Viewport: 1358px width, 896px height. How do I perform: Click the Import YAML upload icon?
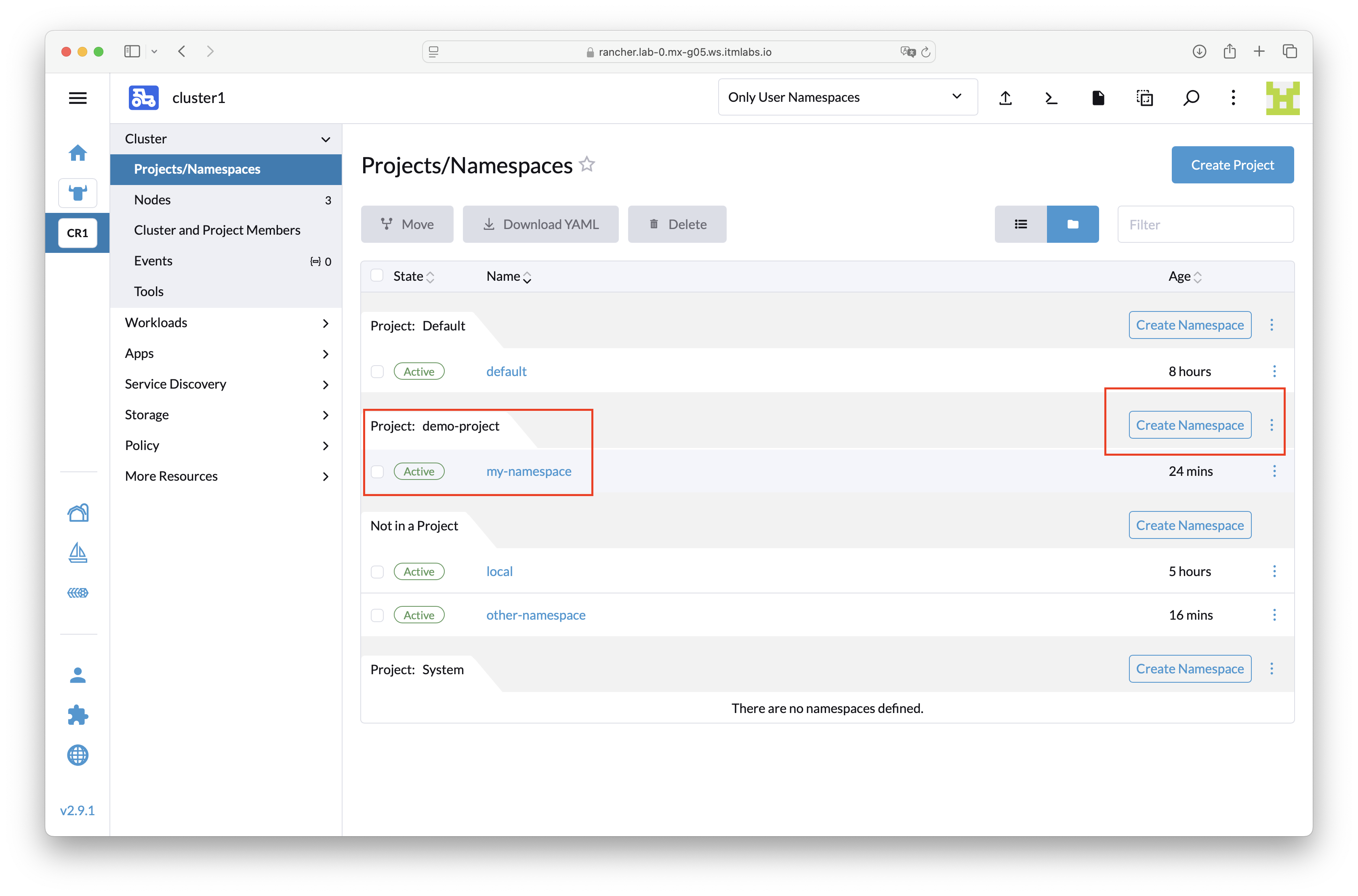(1005, 98)
